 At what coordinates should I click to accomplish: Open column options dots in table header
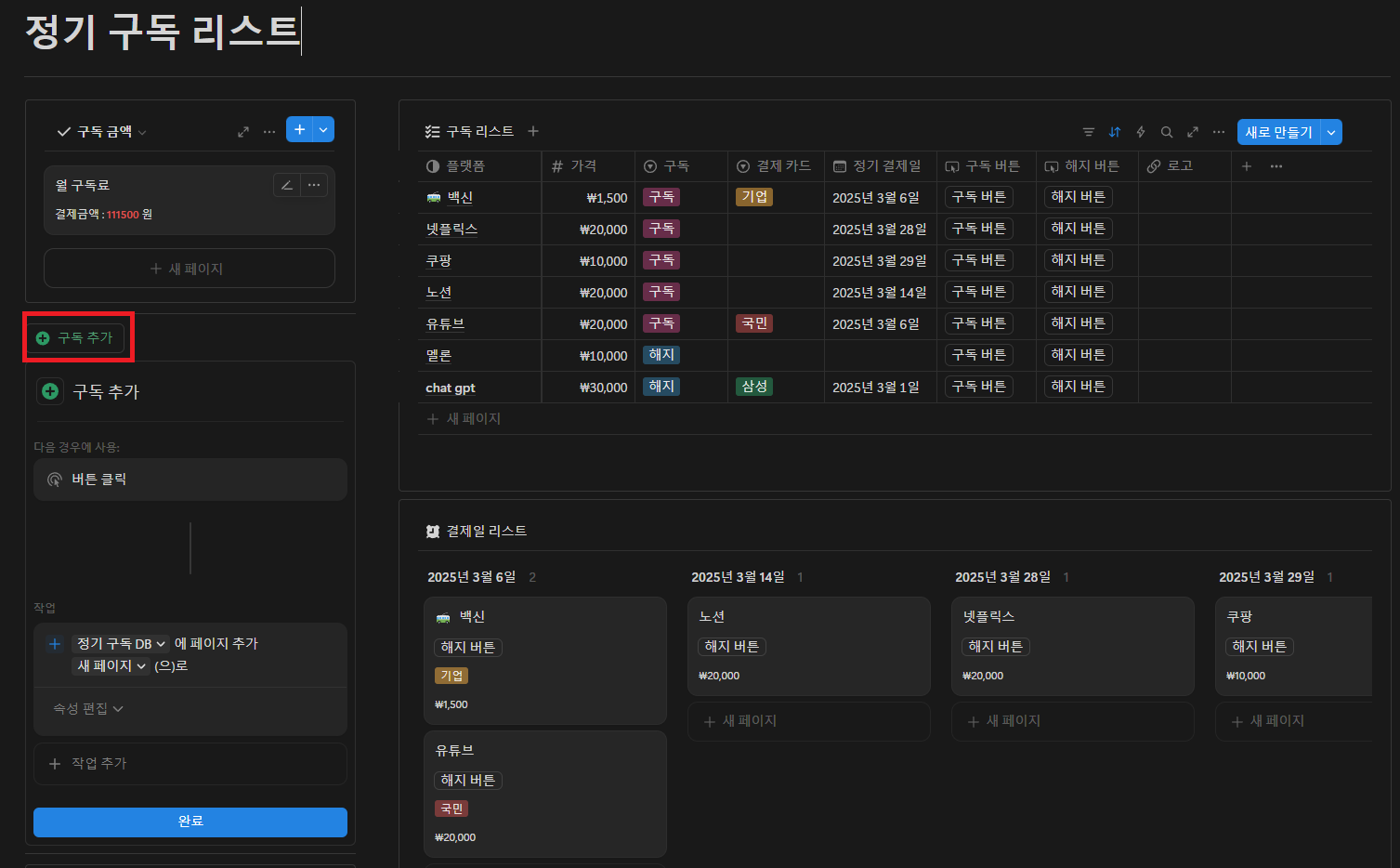click(1276, 166)
